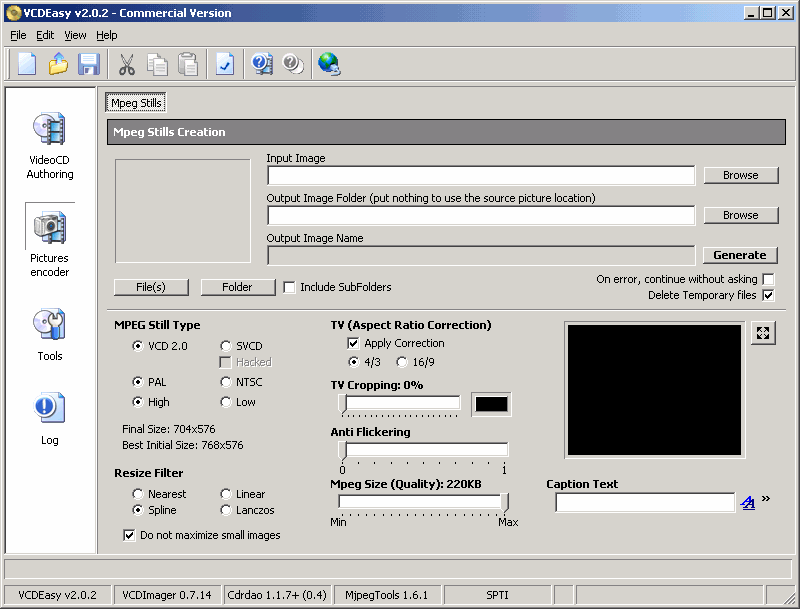Viewport: 800px width, 609px height.
Task: Expand caption options with double chevron
Action: pyautogui.click(x=766, y=499)
